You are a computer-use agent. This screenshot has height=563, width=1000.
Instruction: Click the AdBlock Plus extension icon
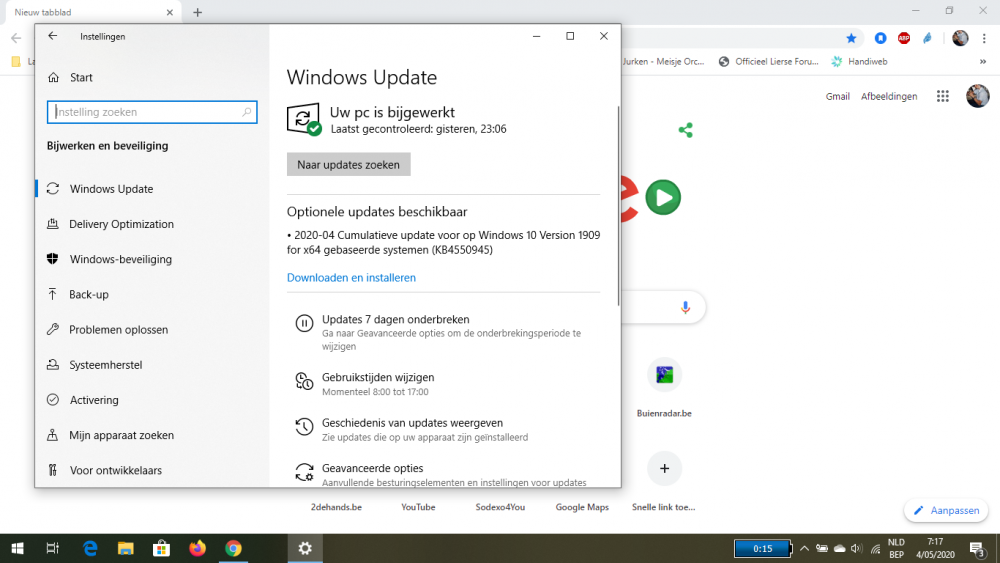(x=904, y=38)
